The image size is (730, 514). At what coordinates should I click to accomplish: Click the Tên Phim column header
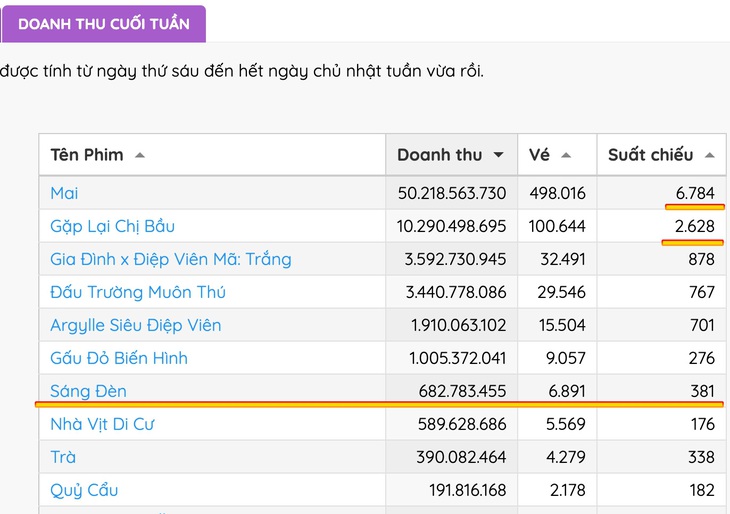click(x=87, y=155)
